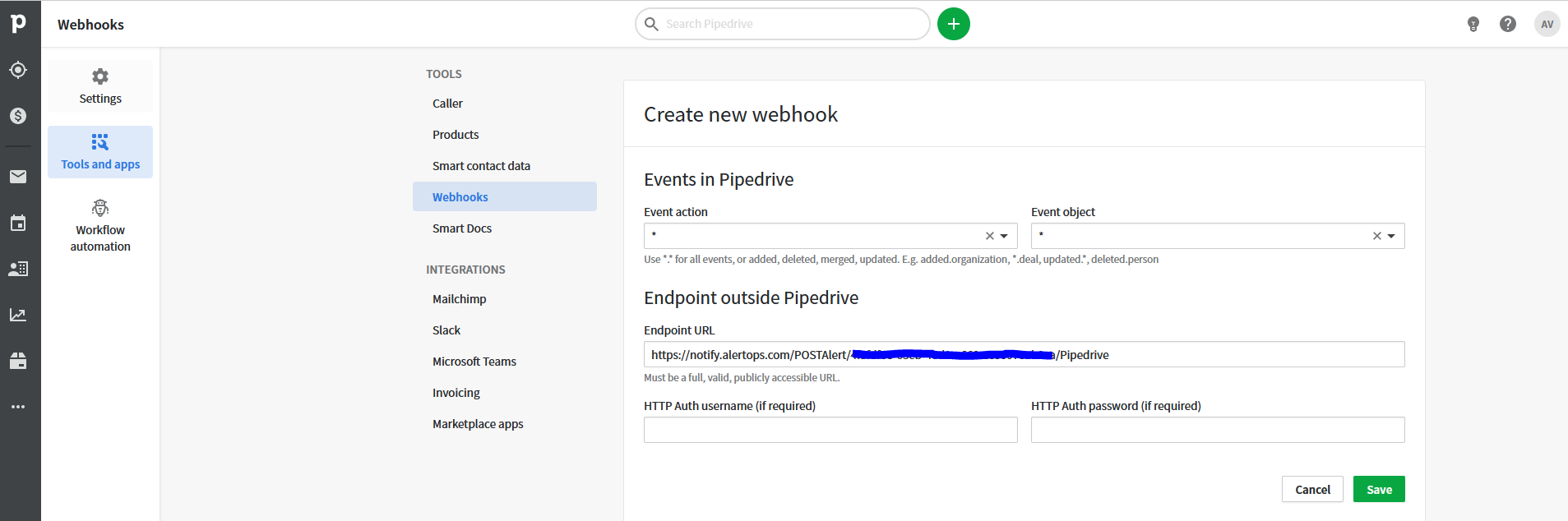Expand the Event action dropdown arrow
Image resolution: width=1568 pixels, height=521 pixels.
pos(1004,236)
